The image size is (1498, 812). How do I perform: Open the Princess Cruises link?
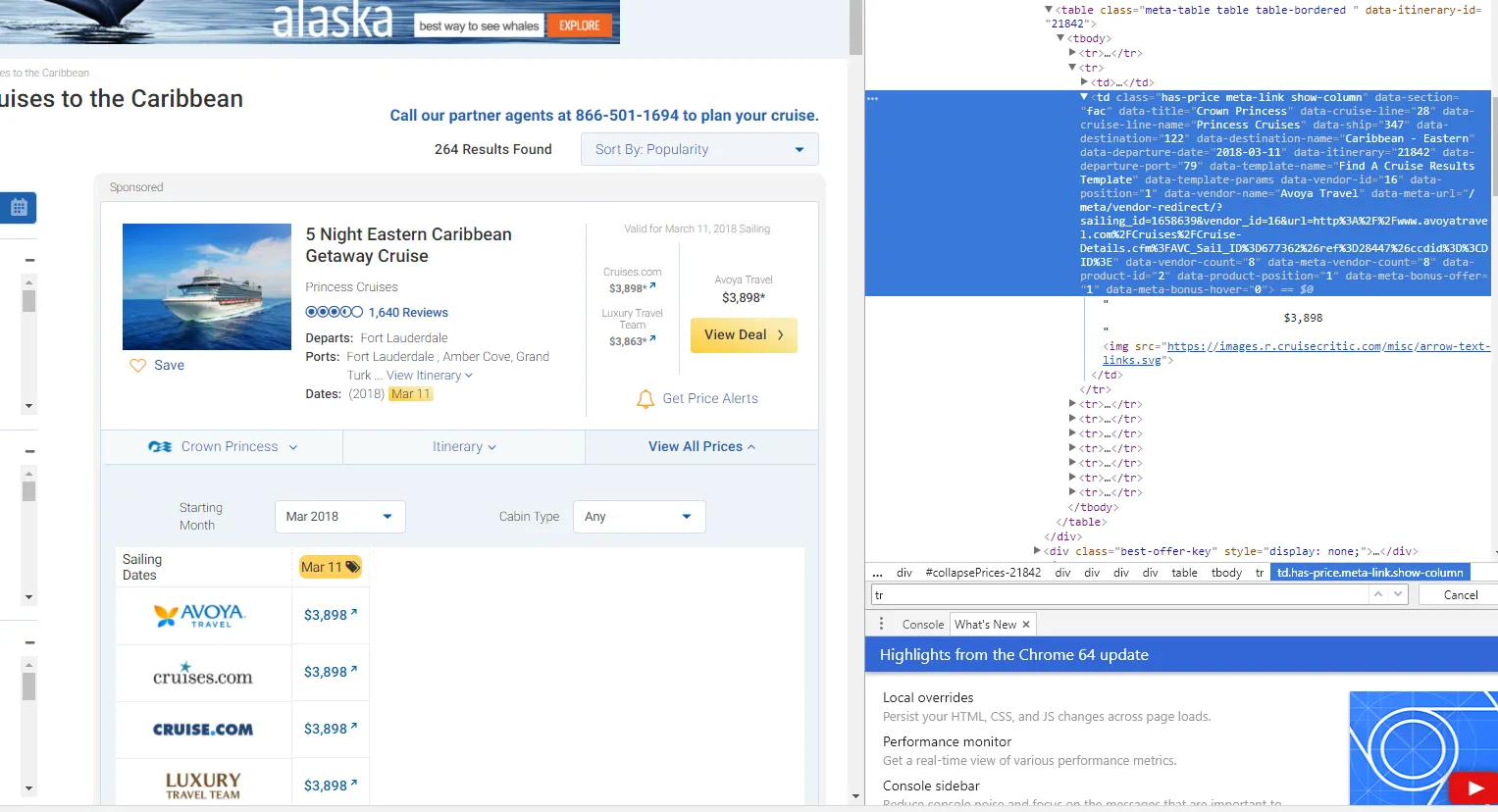pos(351,287)
